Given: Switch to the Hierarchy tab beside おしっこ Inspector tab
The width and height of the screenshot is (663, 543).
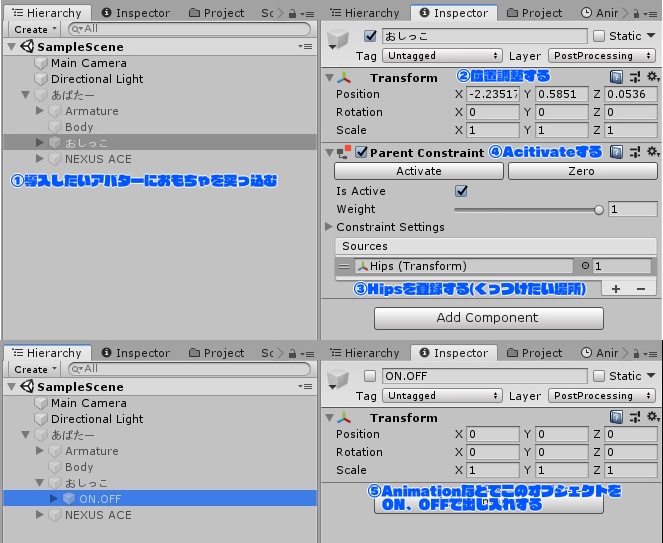Looking at the screenshot, I should [364, 13].
